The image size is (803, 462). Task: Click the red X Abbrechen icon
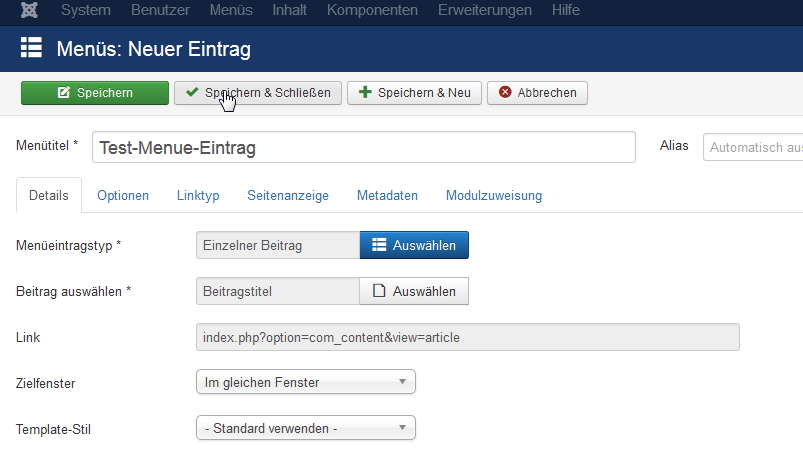pyautogui.click(x=505, y=92)
